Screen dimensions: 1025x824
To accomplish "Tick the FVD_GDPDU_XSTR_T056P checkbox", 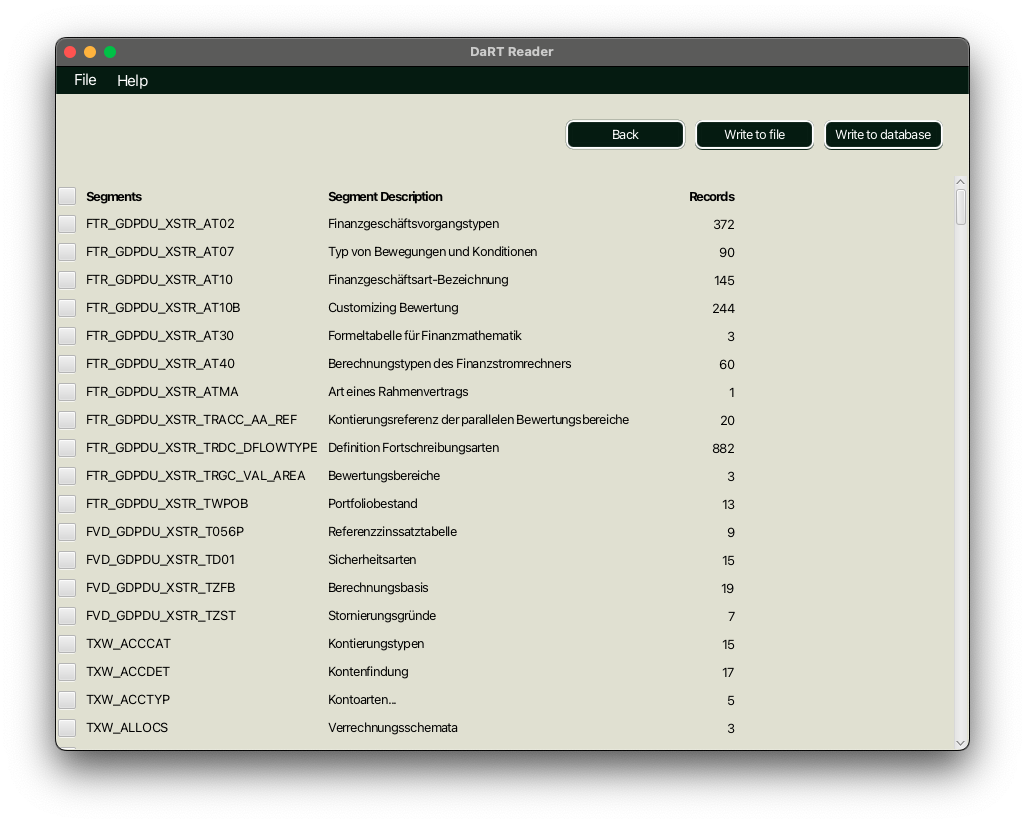I will 67,532.
